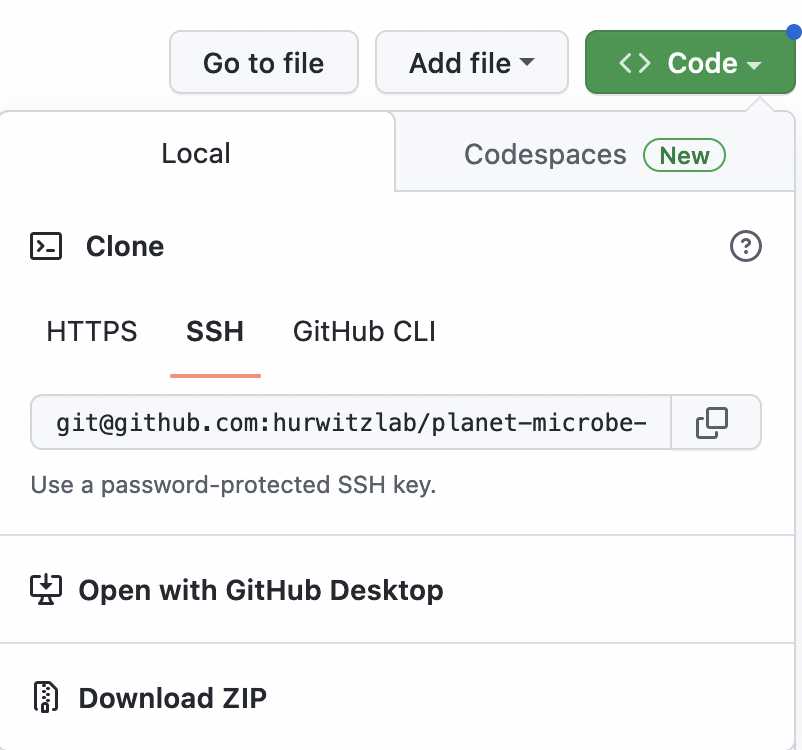Viewport: 802px width, 750px height.
Task: Click the GitHub Desktop download icon
Action: click(x=46, y=590)
